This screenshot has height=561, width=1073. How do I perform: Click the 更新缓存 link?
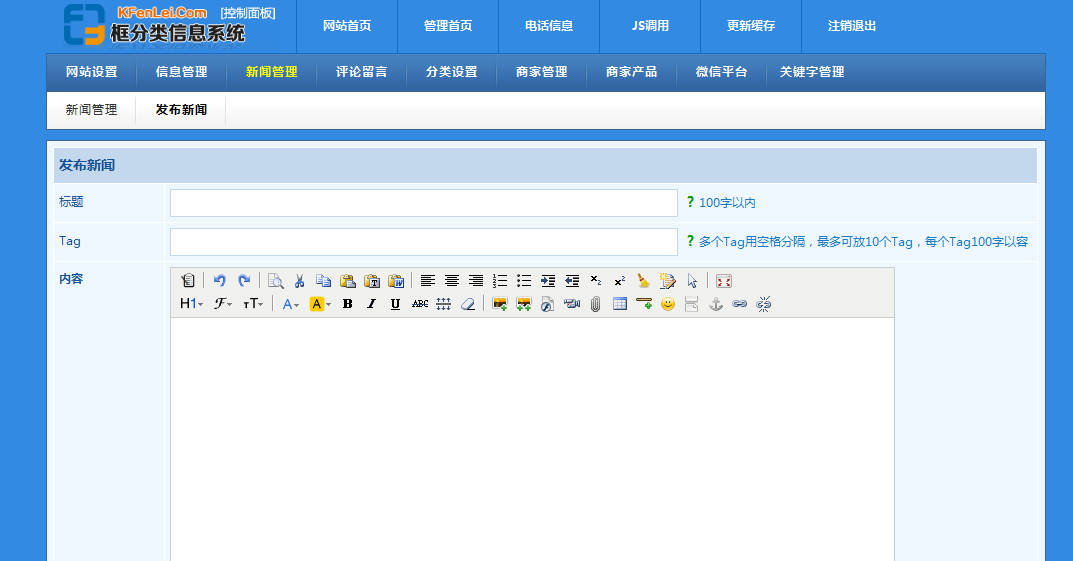tap(750, 26)
